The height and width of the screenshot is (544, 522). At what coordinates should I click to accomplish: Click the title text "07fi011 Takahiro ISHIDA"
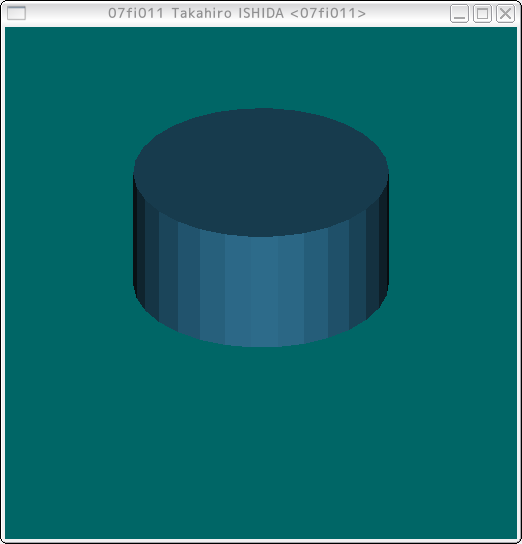(196, 14)
